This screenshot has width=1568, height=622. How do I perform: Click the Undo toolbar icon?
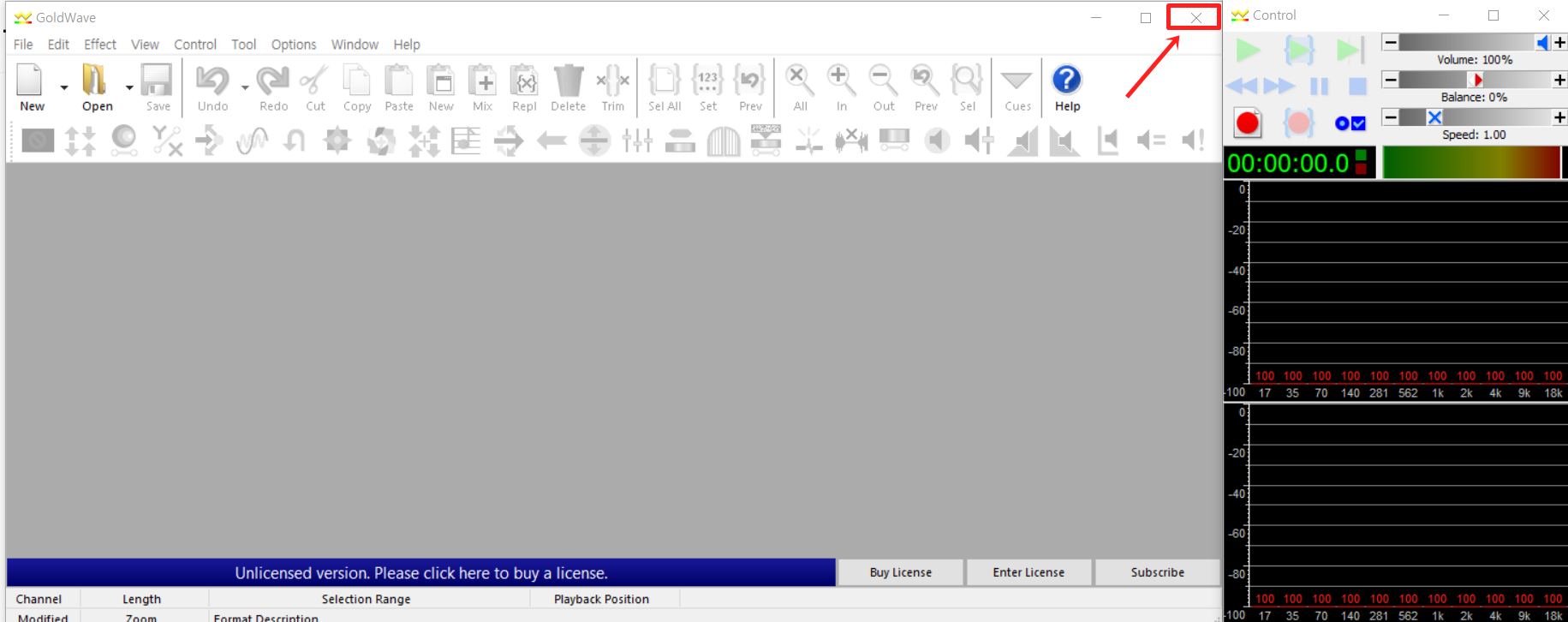[212, 81]
